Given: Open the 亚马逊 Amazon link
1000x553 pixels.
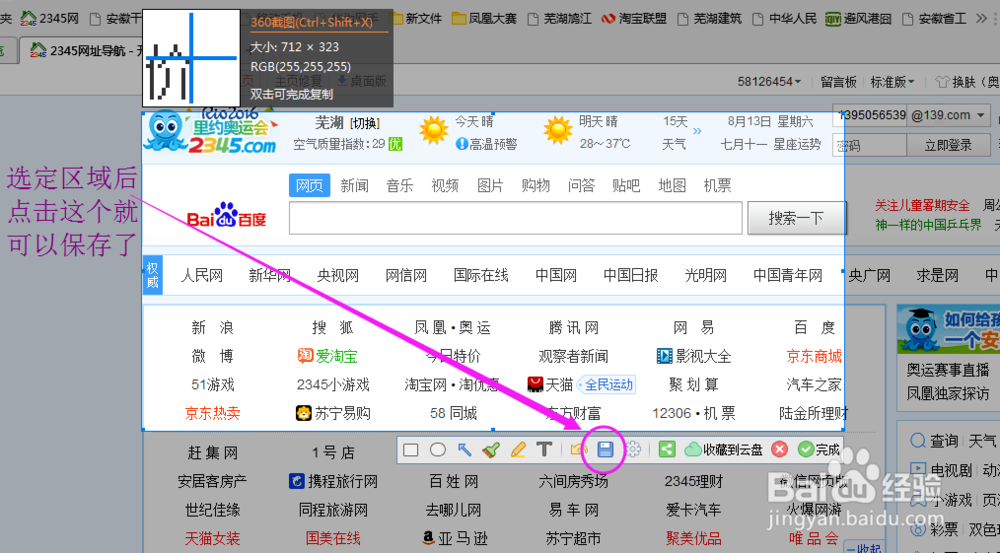Looking at the screenshot, I should 455,538.
